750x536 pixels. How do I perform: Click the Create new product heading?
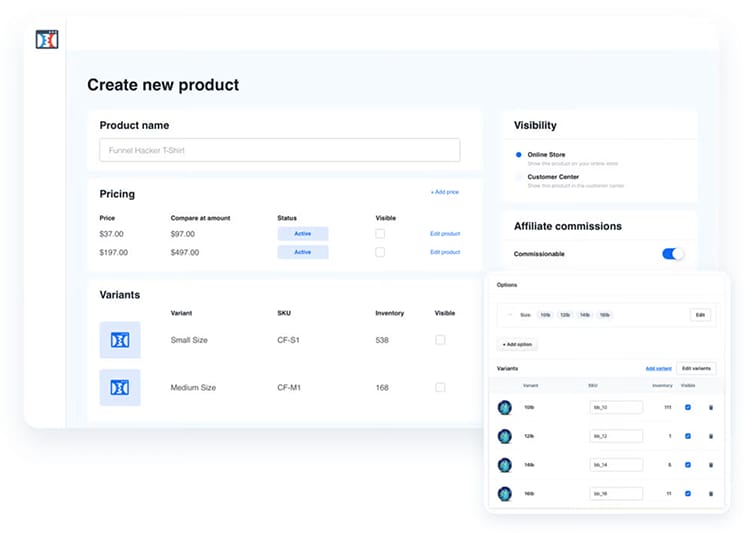(x=163, y=85)
